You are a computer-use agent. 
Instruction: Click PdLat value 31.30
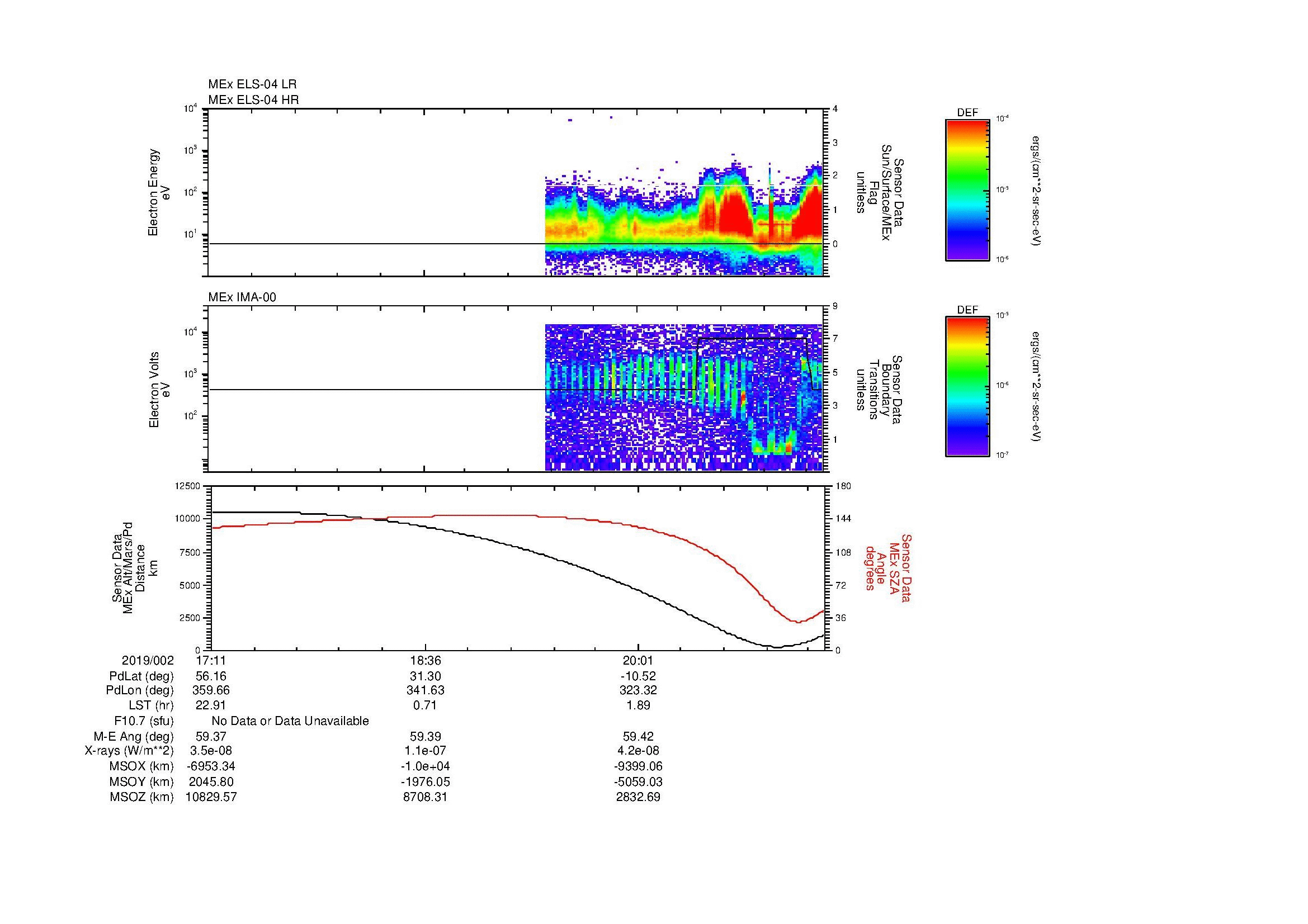click(425, 676)
